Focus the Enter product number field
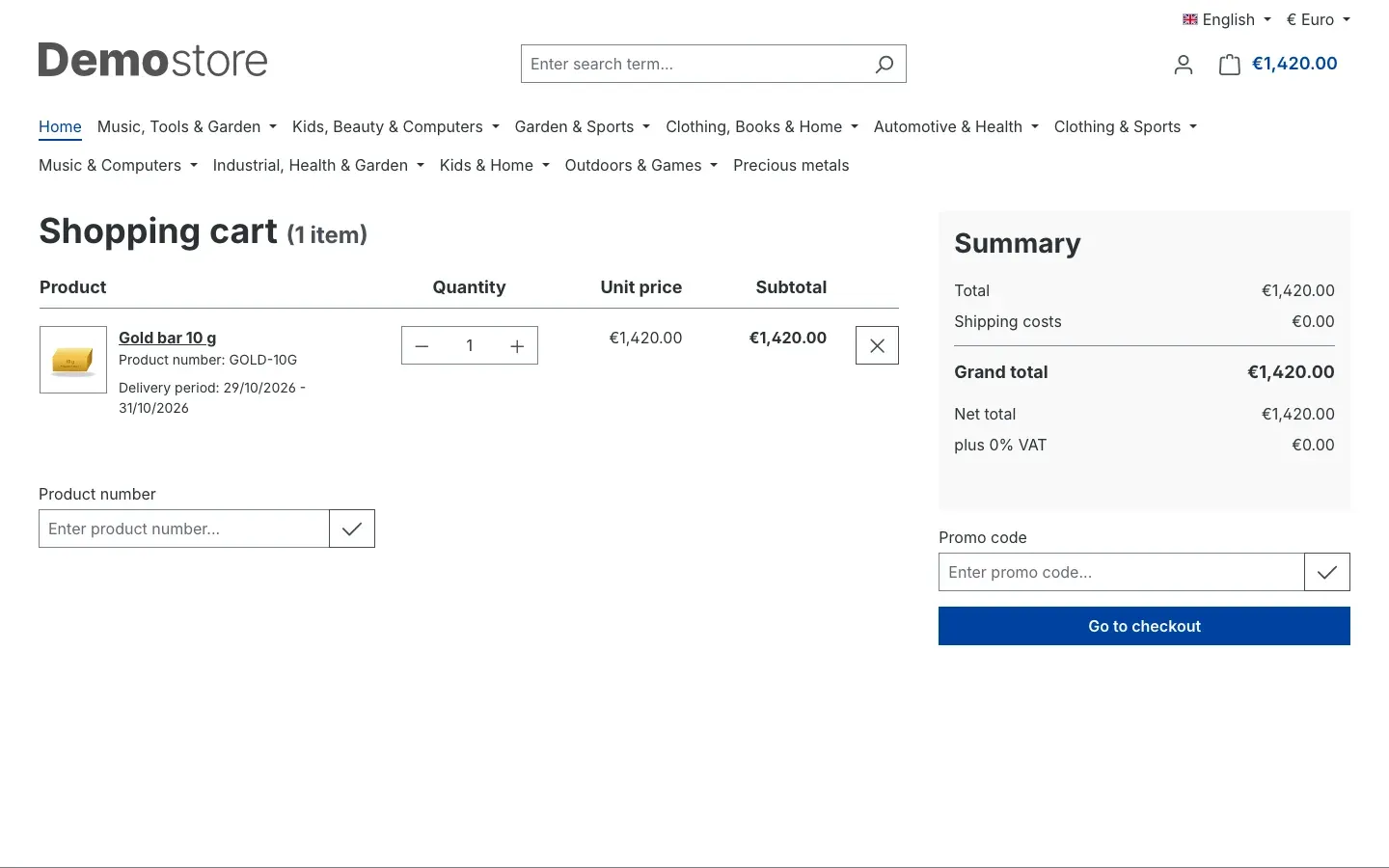Viewport: 1389px width, 868px height. pos(184,529)
